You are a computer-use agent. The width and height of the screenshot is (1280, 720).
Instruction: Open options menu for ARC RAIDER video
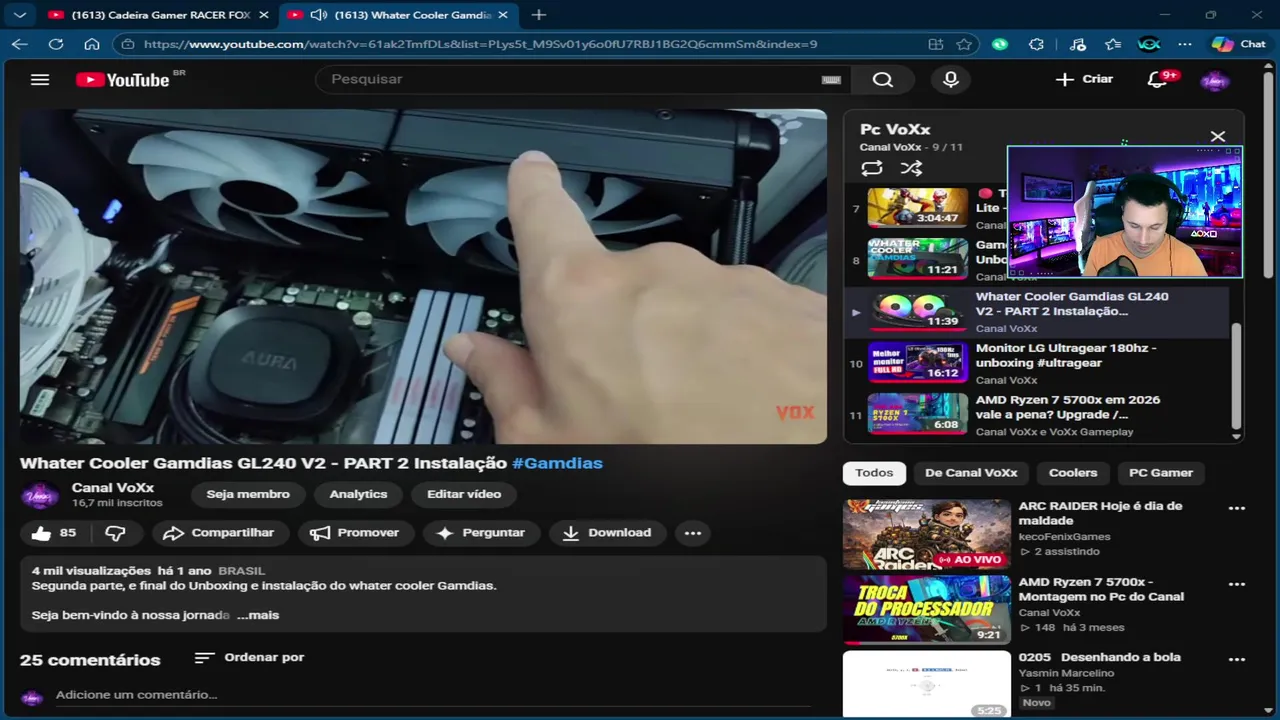click(x=1237, y=508)
